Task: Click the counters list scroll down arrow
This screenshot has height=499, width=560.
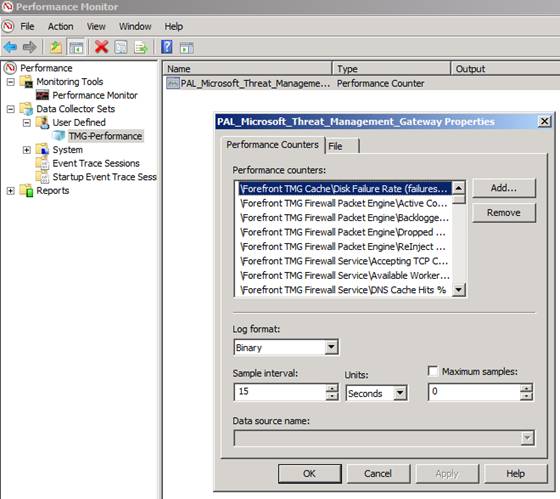Action: (x=459, y=289)
